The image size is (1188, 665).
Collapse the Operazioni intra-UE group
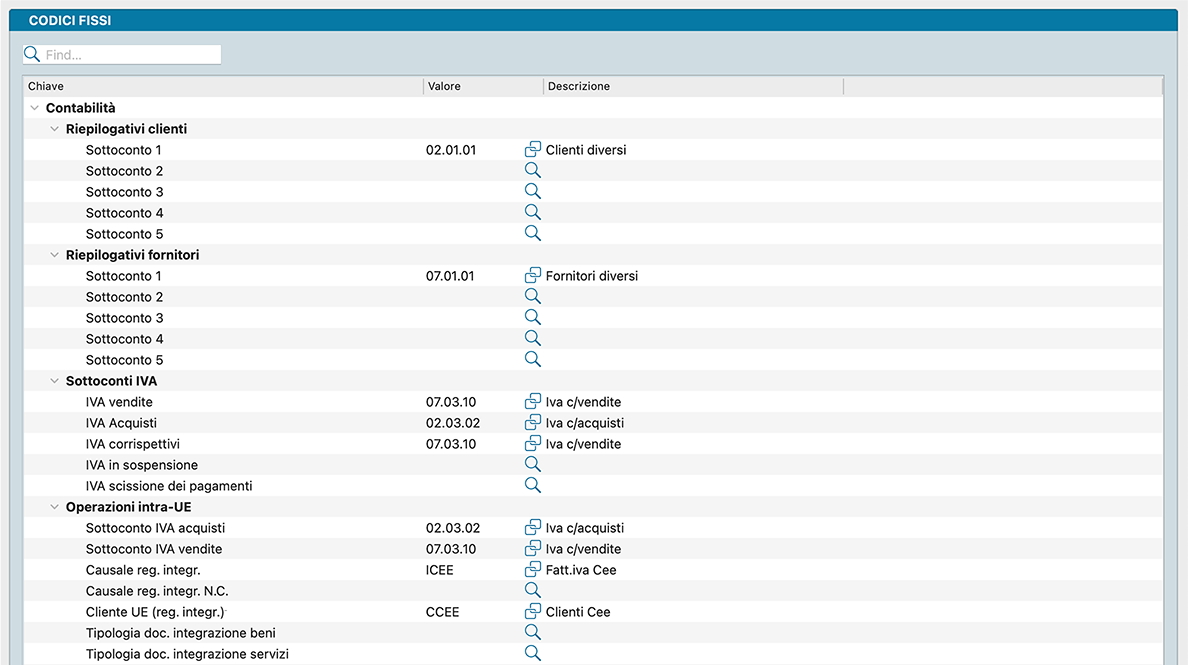[55, 507]
